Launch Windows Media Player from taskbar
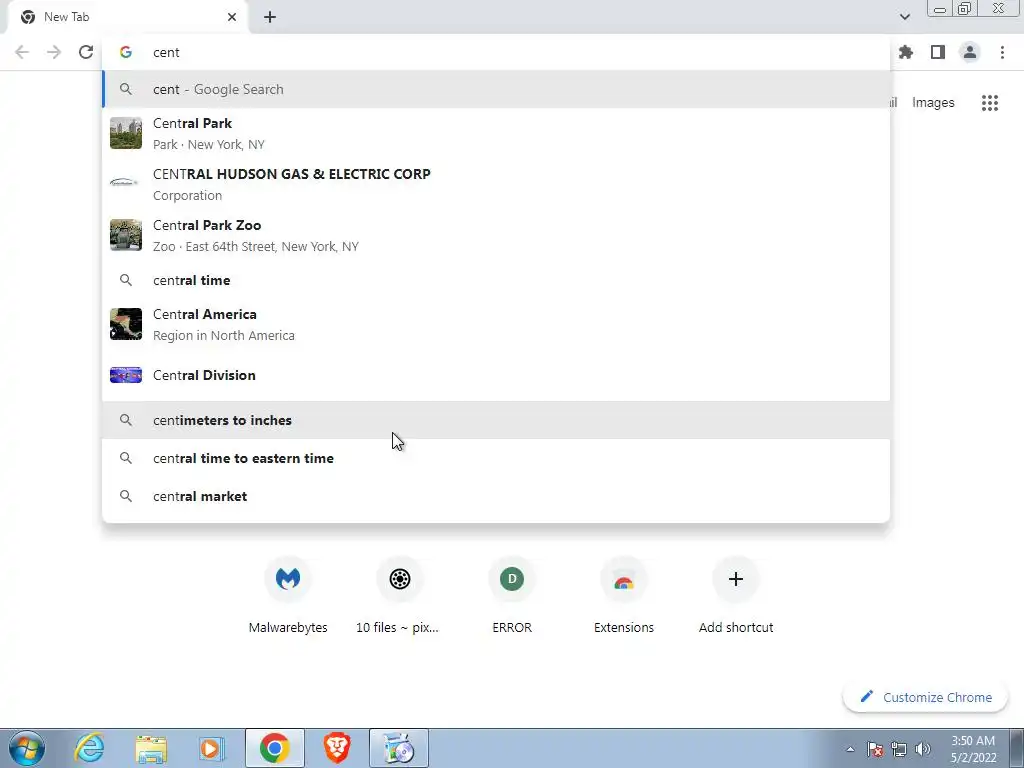The image size is (1024, 768). (x=212, y=748)
